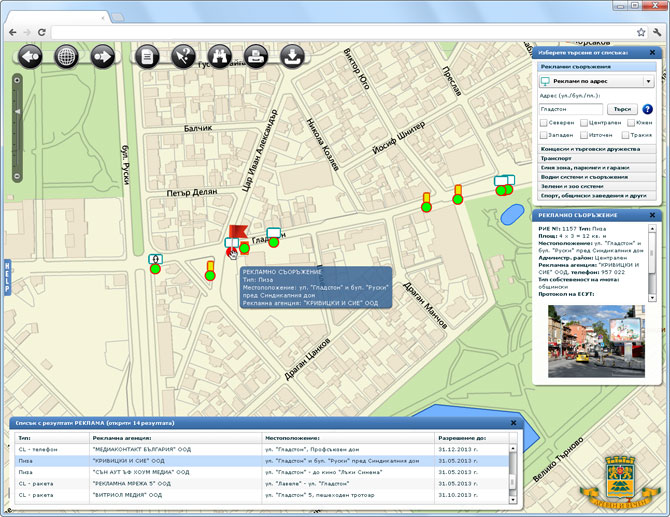Sort by Разрешение до column header

pos(472,438)
